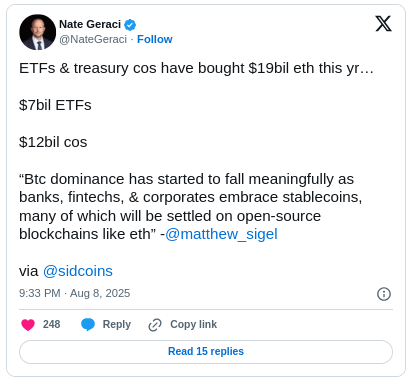Open Read 15 replies button

(206, 352)
